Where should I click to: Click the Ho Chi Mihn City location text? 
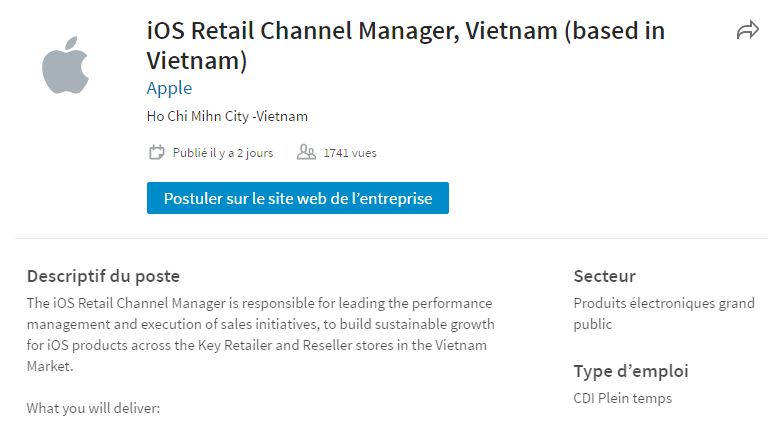227,116
